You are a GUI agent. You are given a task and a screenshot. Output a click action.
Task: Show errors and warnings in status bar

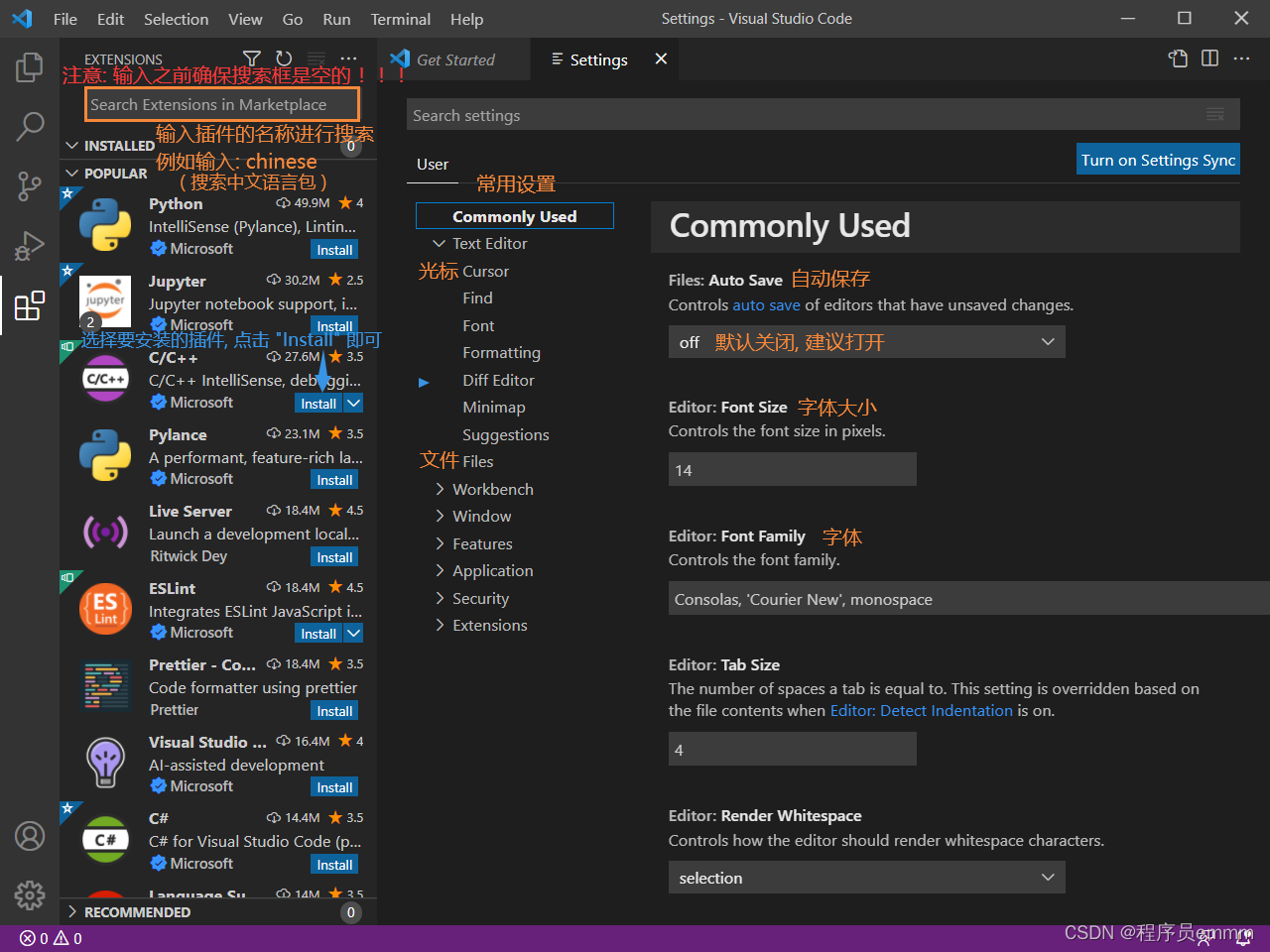tap(52, 938)
